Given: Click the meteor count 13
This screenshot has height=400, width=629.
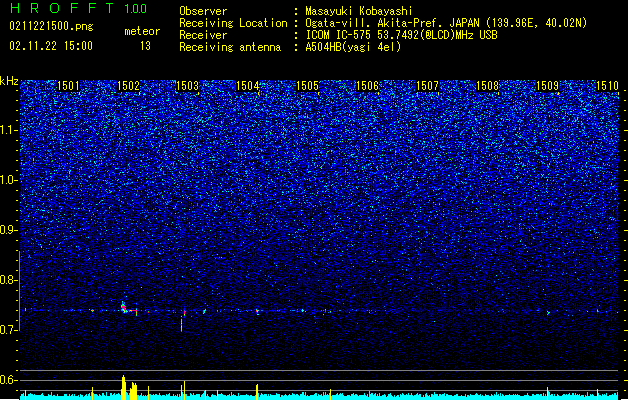Looking at the screenshot, I should click(145, 46).
